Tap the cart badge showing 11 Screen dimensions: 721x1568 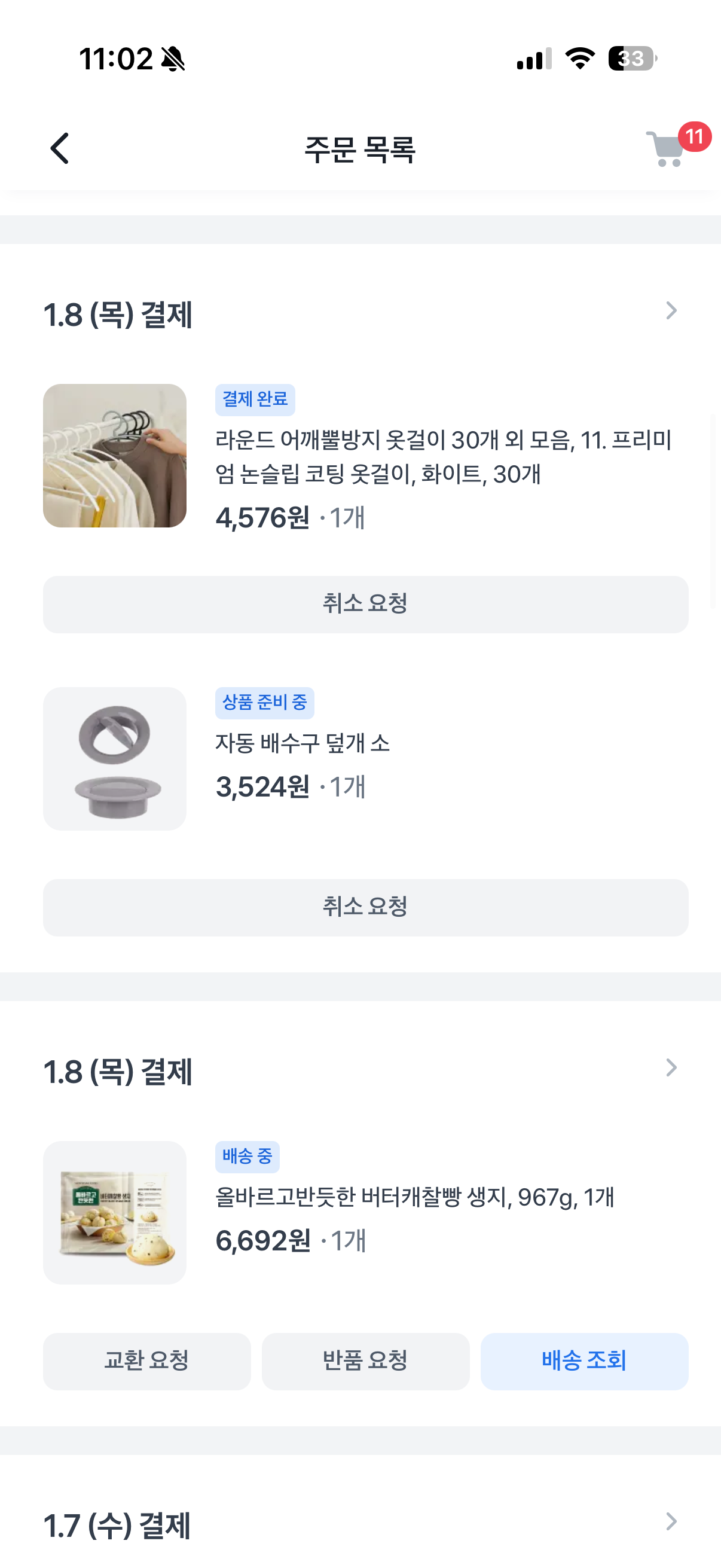694,136
